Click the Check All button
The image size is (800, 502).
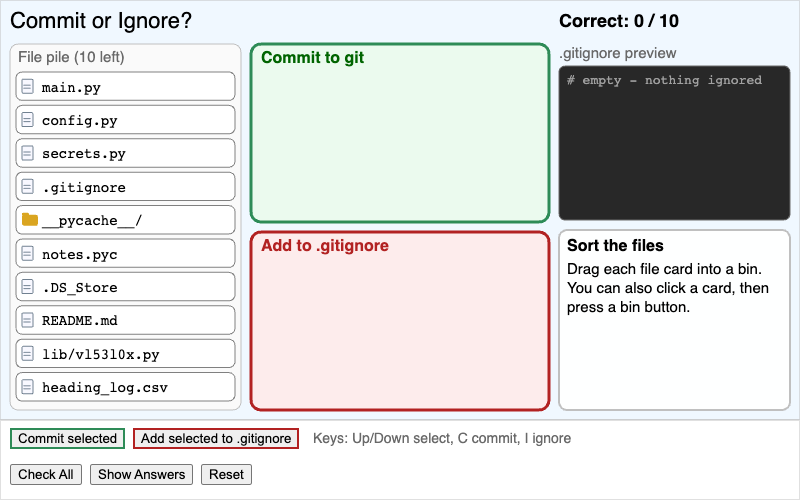tap(46, 474)
